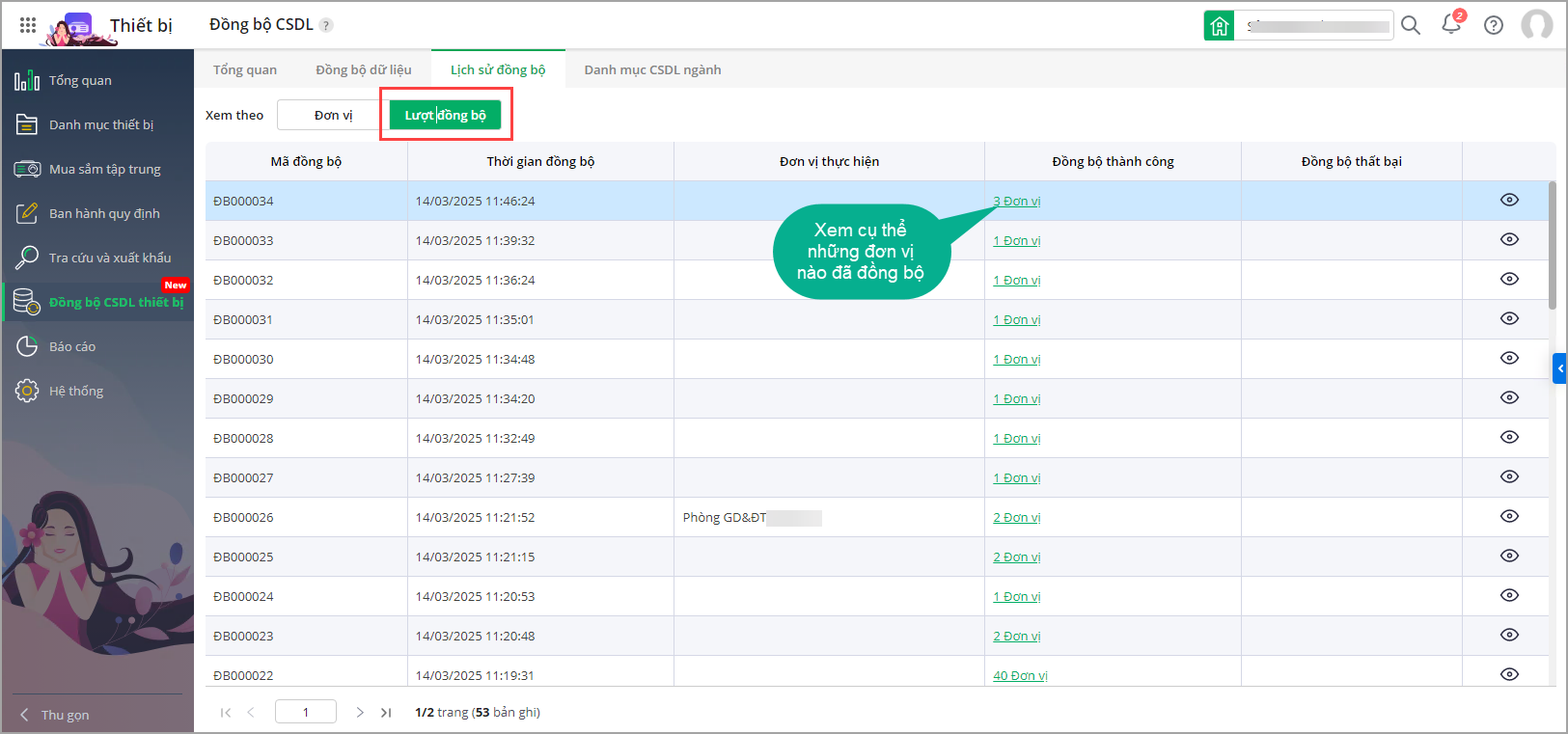Image resolution: width=1568 pixels, height=734 pixels.
Task: Open 2 Đơn vị link for ĐB000026
Action: 1017,517
